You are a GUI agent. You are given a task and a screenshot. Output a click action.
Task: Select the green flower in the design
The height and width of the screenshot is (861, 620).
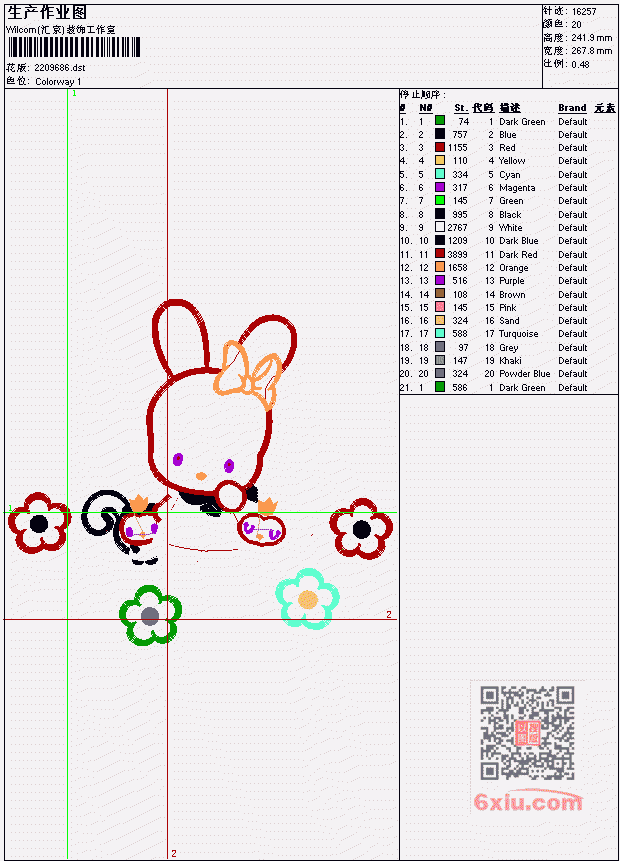[150, 615]
